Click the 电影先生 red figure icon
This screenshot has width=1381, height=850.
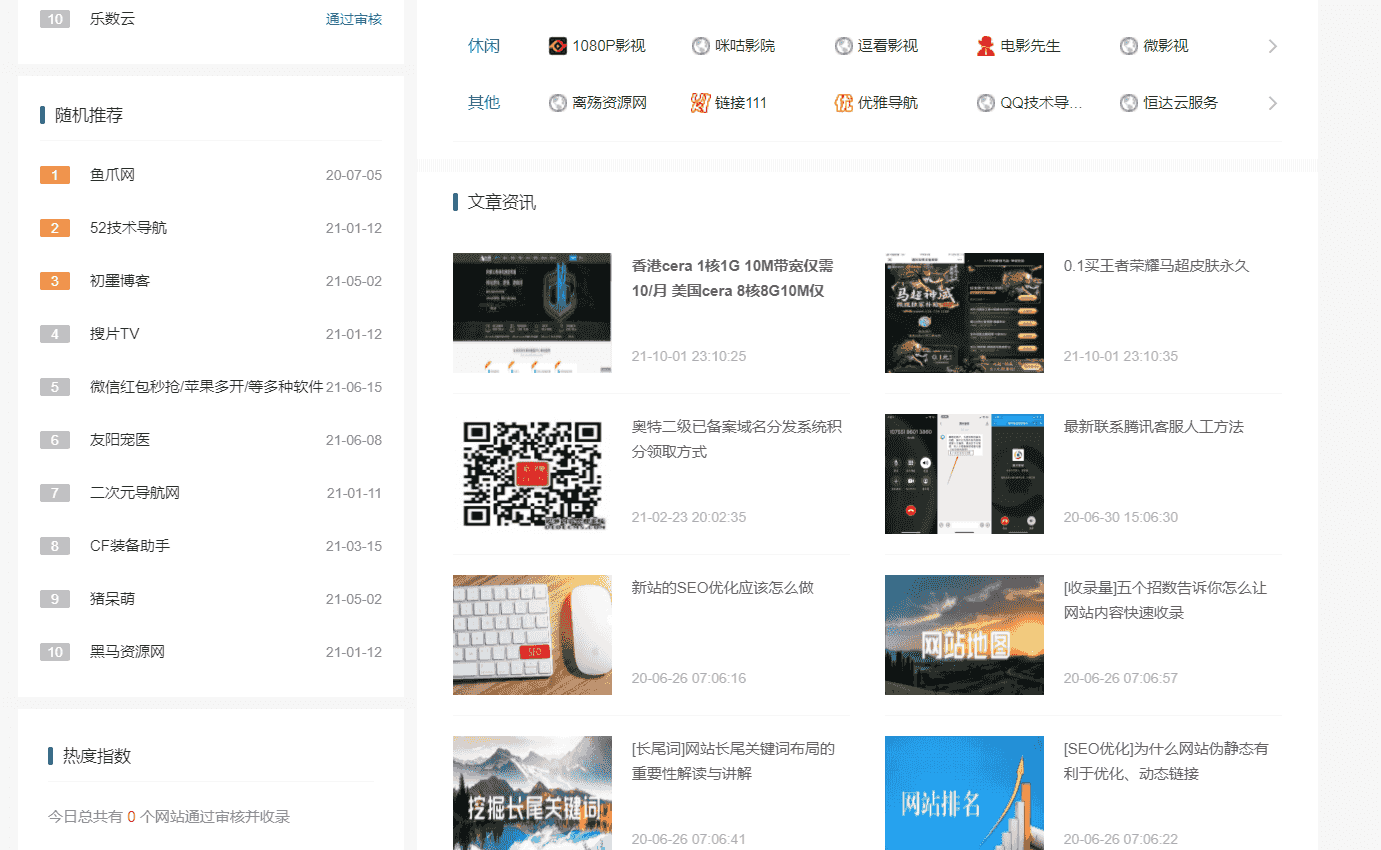[986, 46]
